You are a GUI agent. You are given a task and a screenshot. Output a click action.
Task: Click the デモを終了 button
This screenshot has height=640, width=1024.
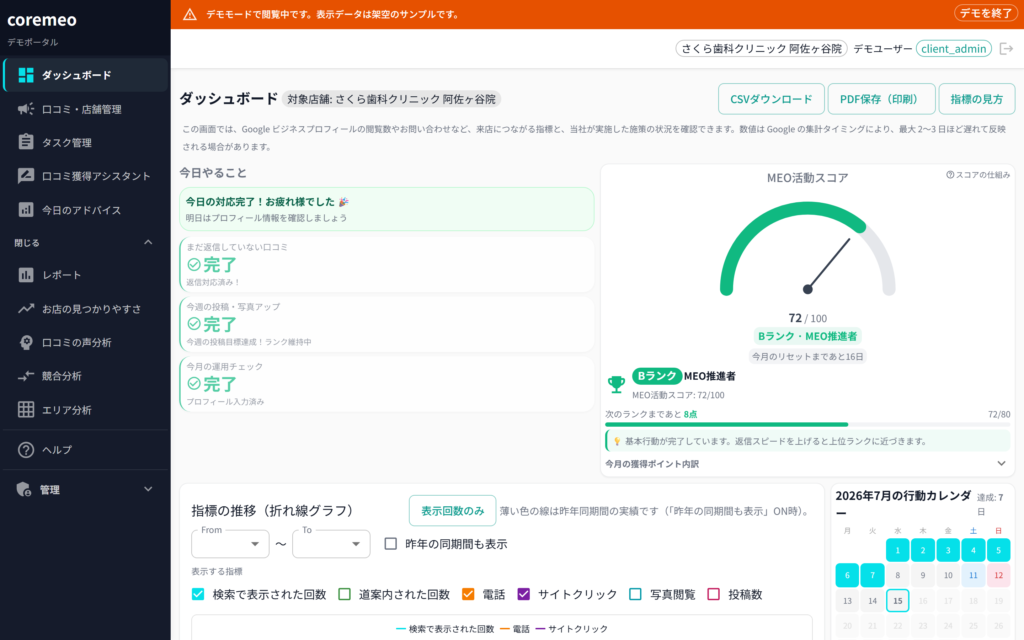pyautogui.click(x=985, y=14)
